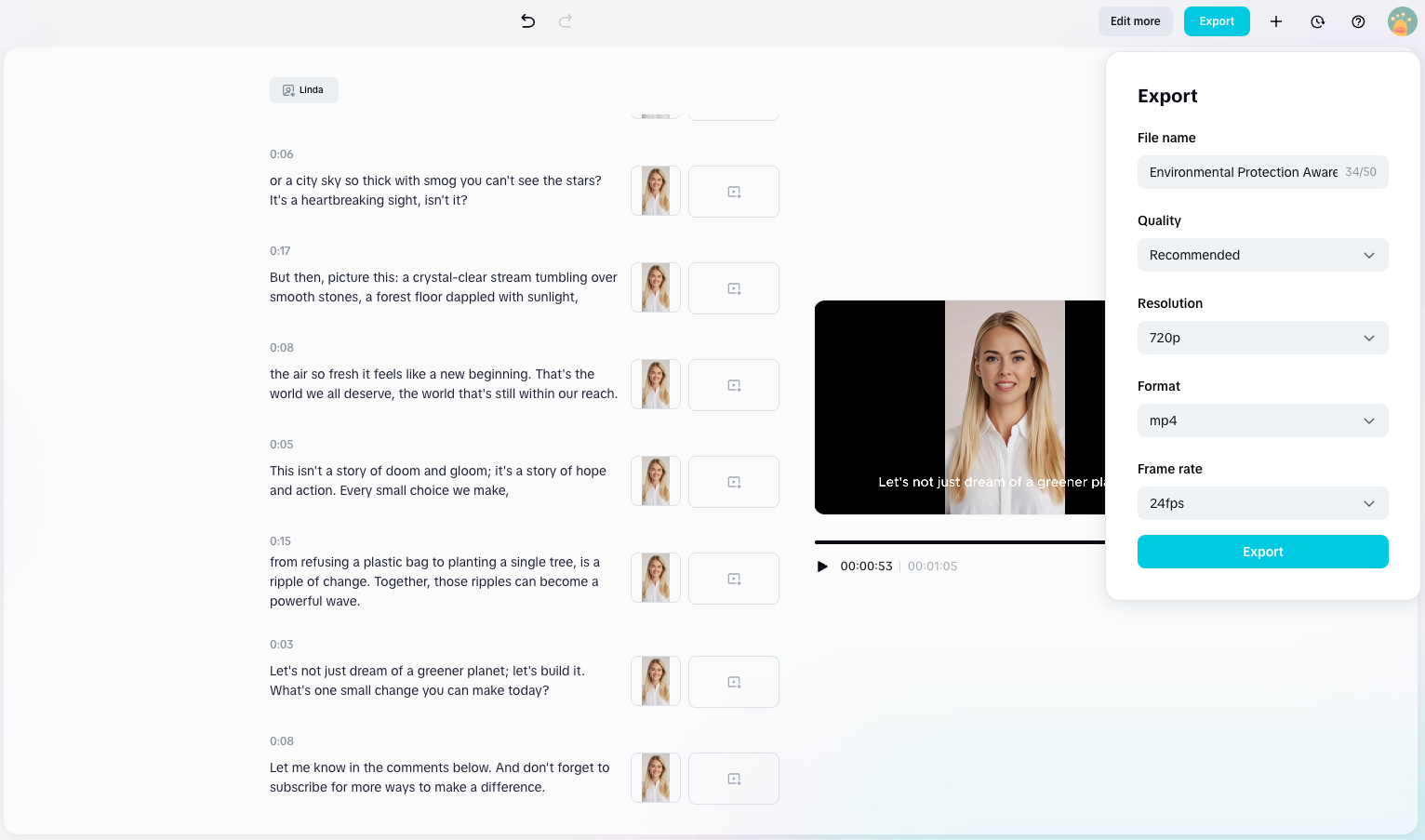
Task: Add media to 'city sky so thick' scene
Action: pyautogui.click(x=734, y=192)
